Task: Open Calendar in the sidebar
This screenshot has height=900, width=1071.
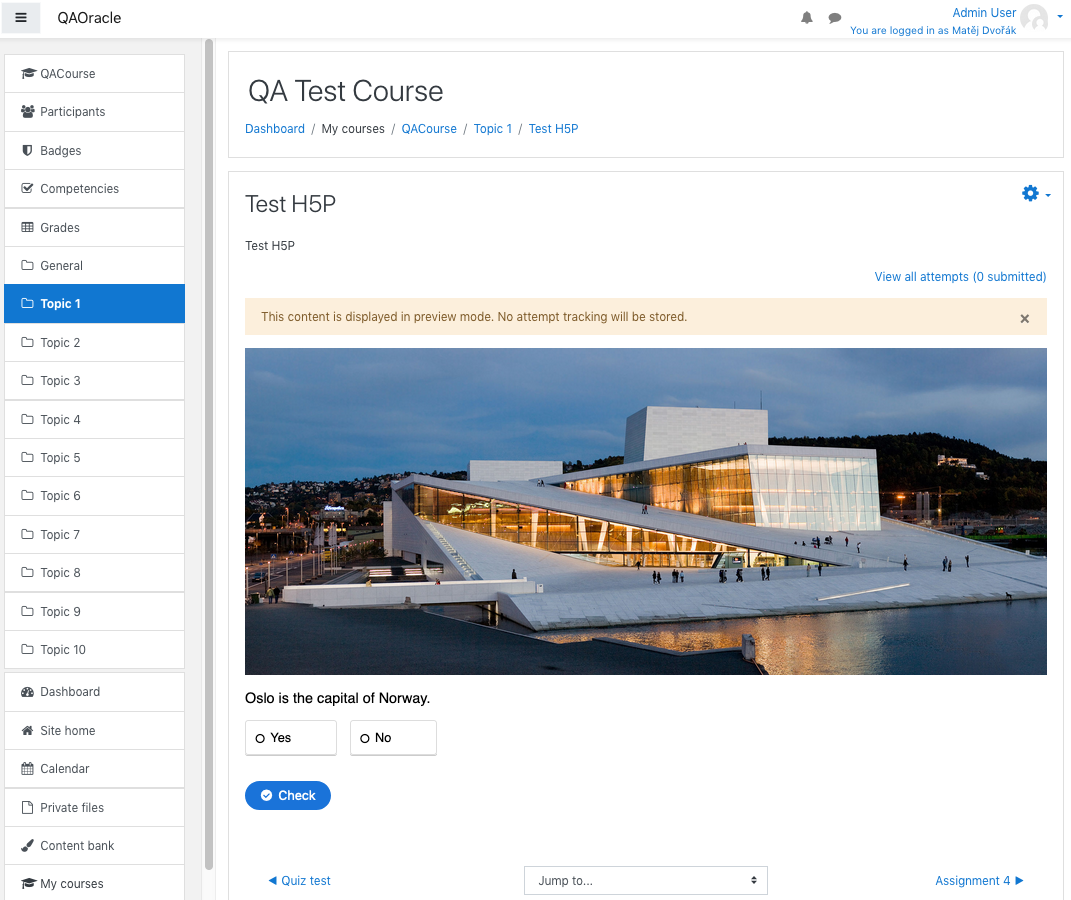Action: coord(94,769)
